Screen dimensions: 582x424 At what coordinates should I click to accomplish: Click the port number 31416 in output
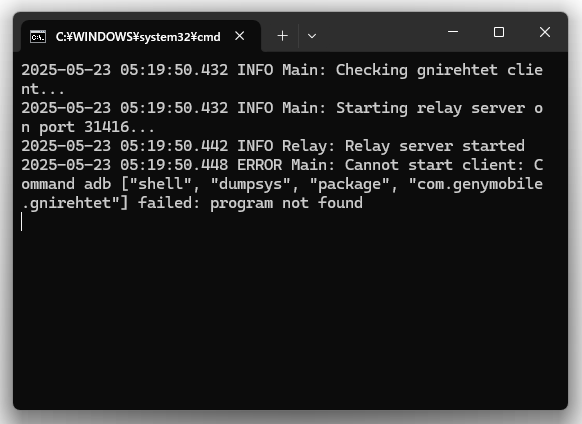(107, 127)
